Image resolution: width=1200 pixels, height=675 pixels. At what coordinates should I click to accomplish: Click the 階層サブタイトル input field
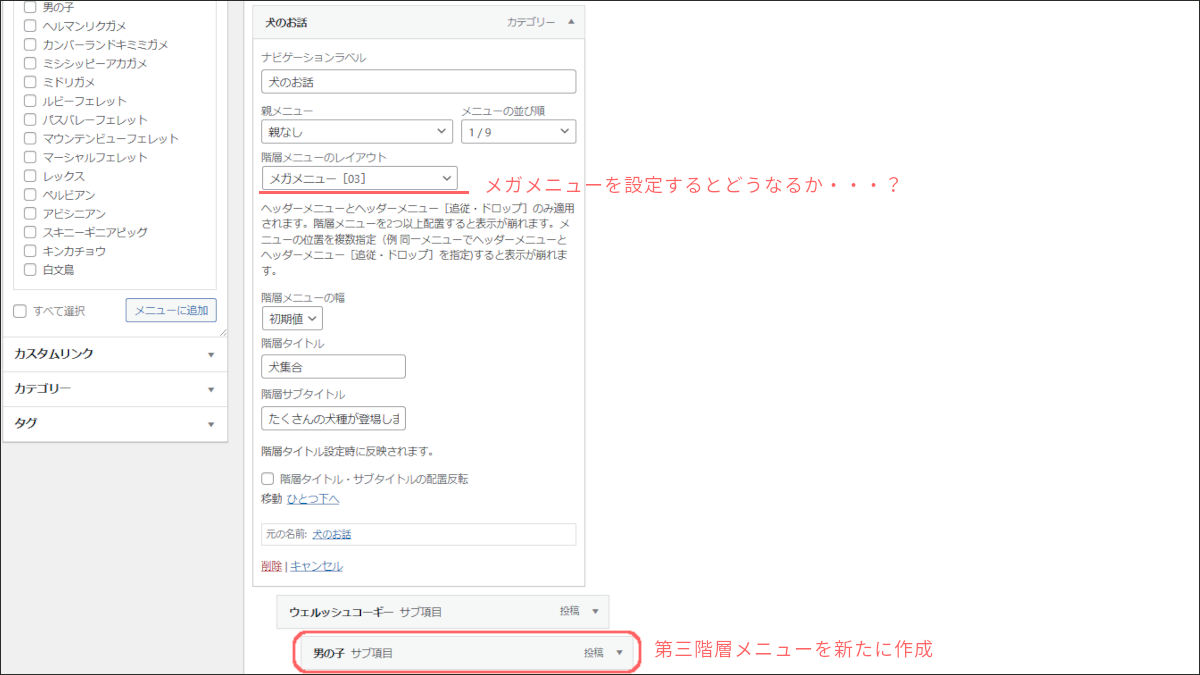click(333, 418)
